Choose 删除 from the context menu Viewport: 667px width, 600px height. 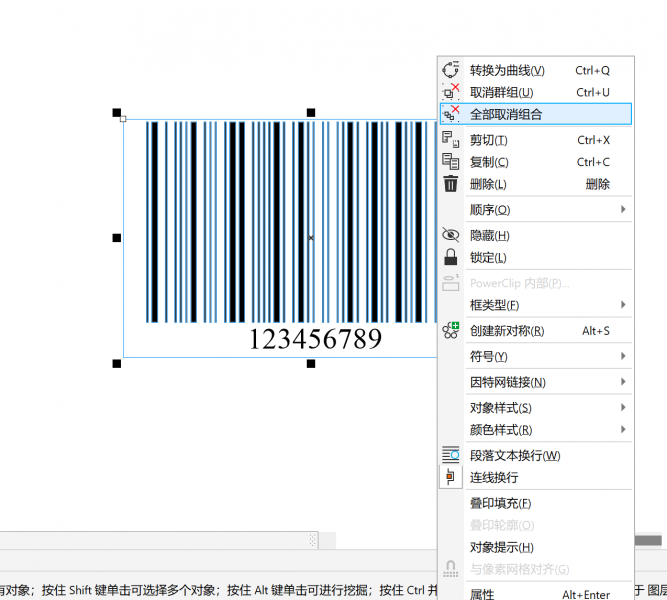tap(536, 184)
